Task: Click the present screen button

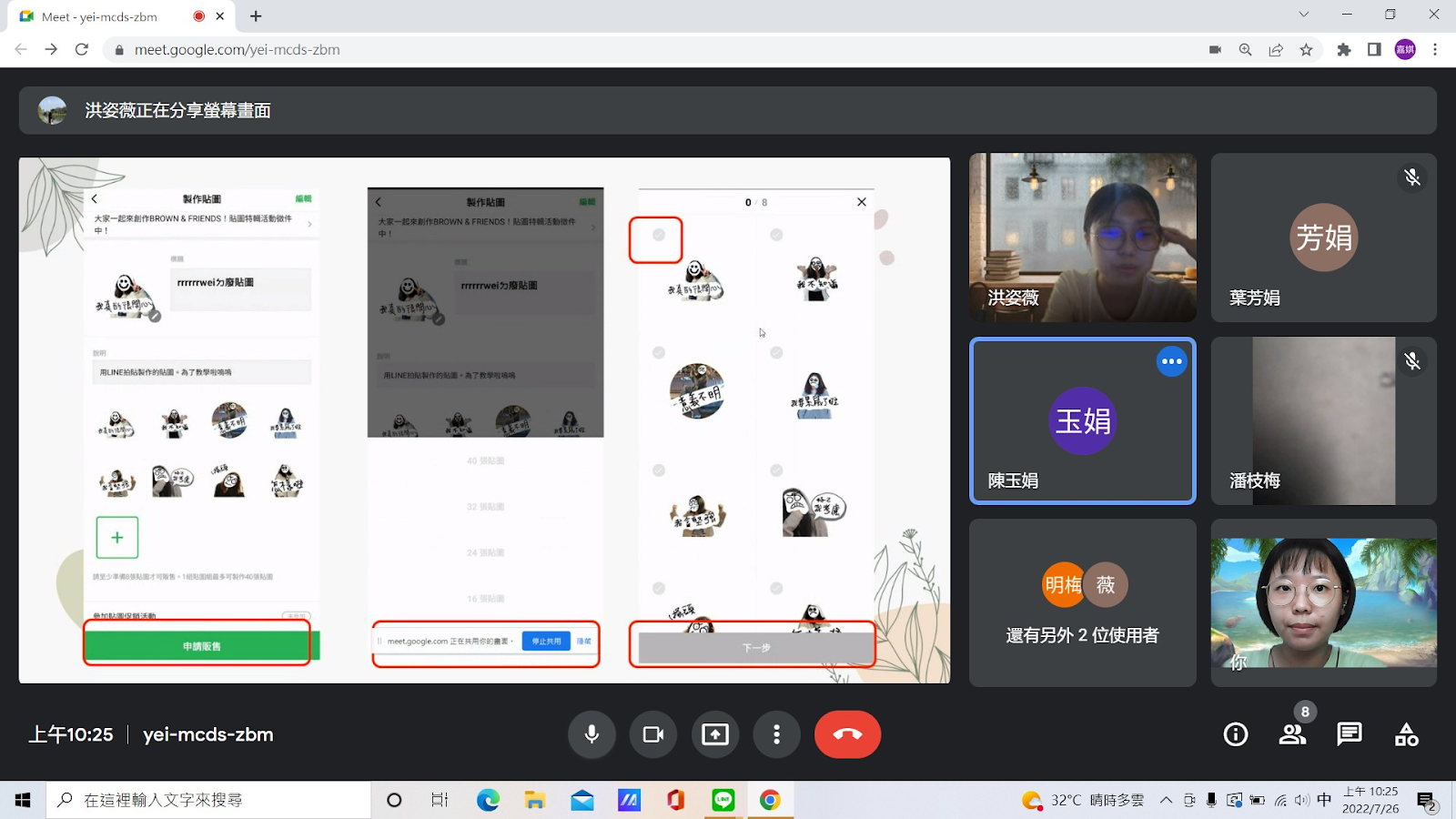Action: (715, 734)
